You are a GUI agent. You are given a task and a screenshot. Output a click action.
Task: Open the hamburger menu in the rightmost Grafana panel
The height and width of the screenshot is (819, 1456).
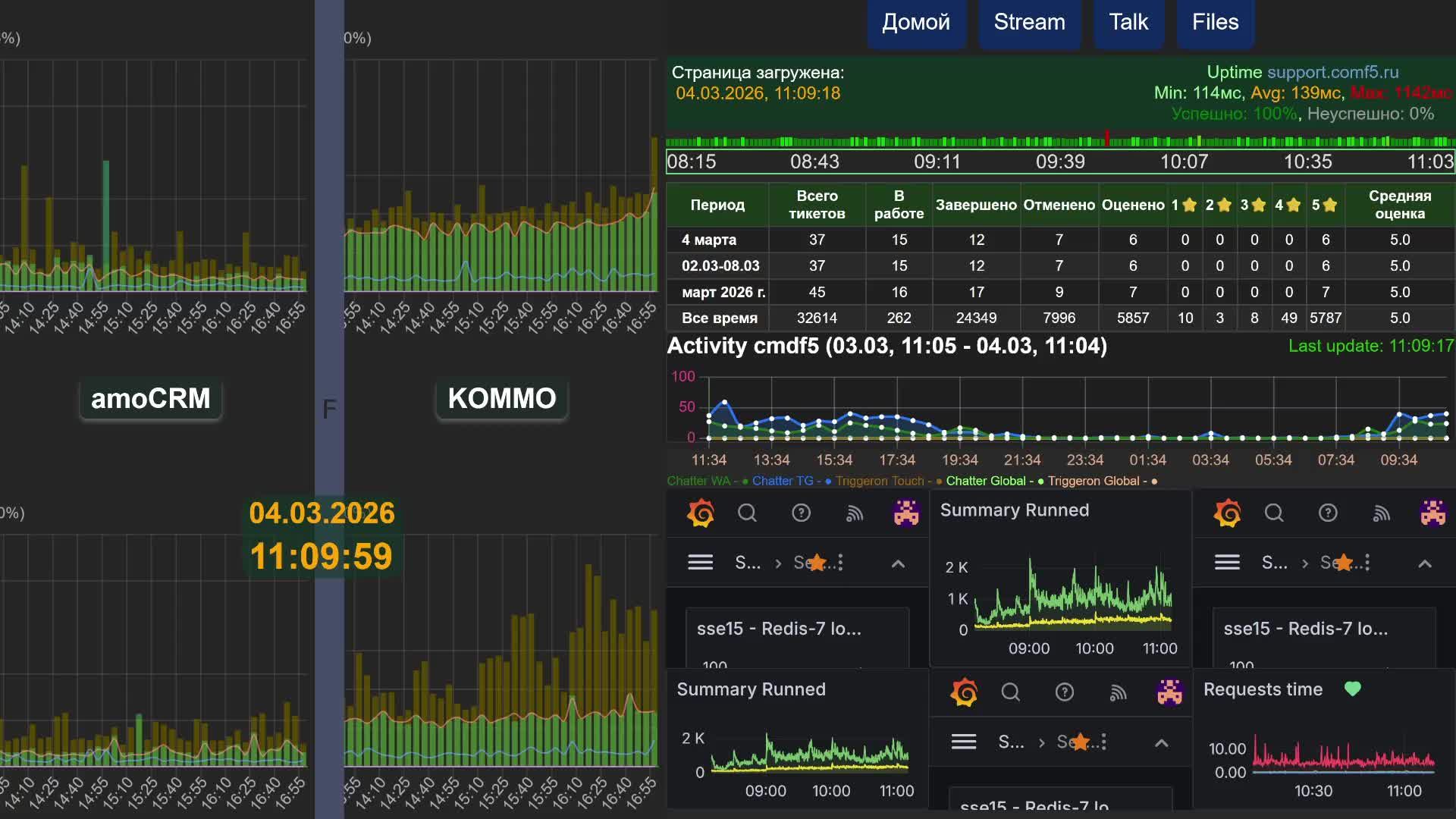click(x=1226, y=563)
